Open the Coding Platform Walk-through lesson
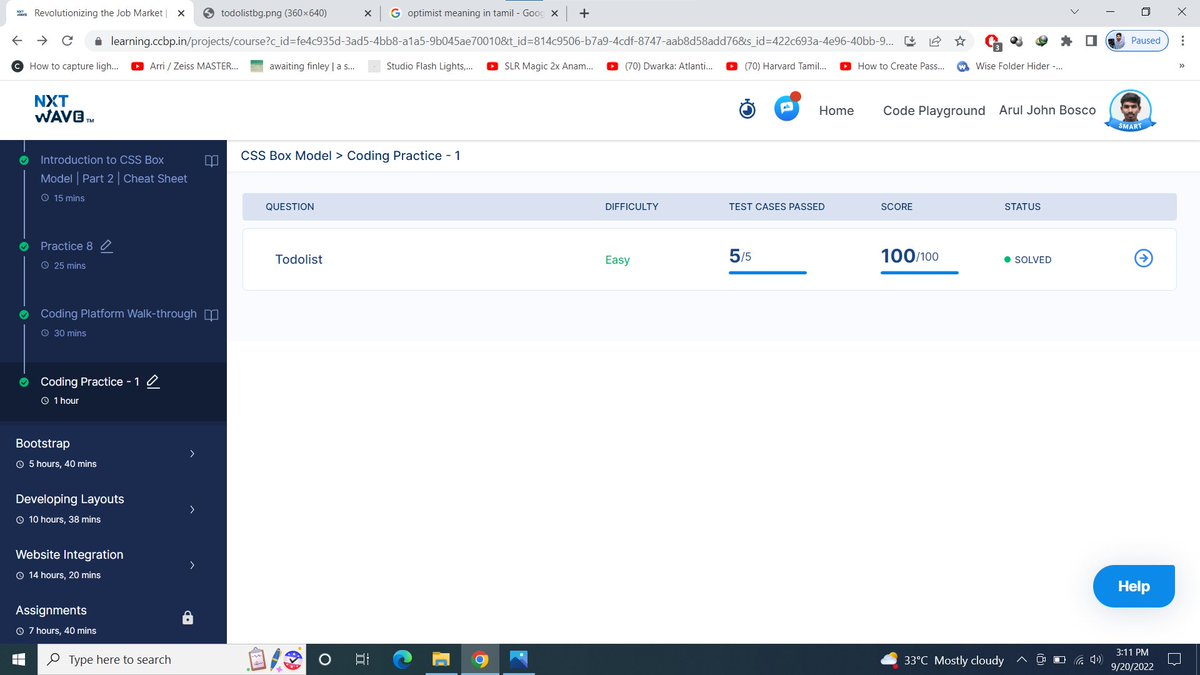Screen dimensions: 1200x675 click(118, 314)
